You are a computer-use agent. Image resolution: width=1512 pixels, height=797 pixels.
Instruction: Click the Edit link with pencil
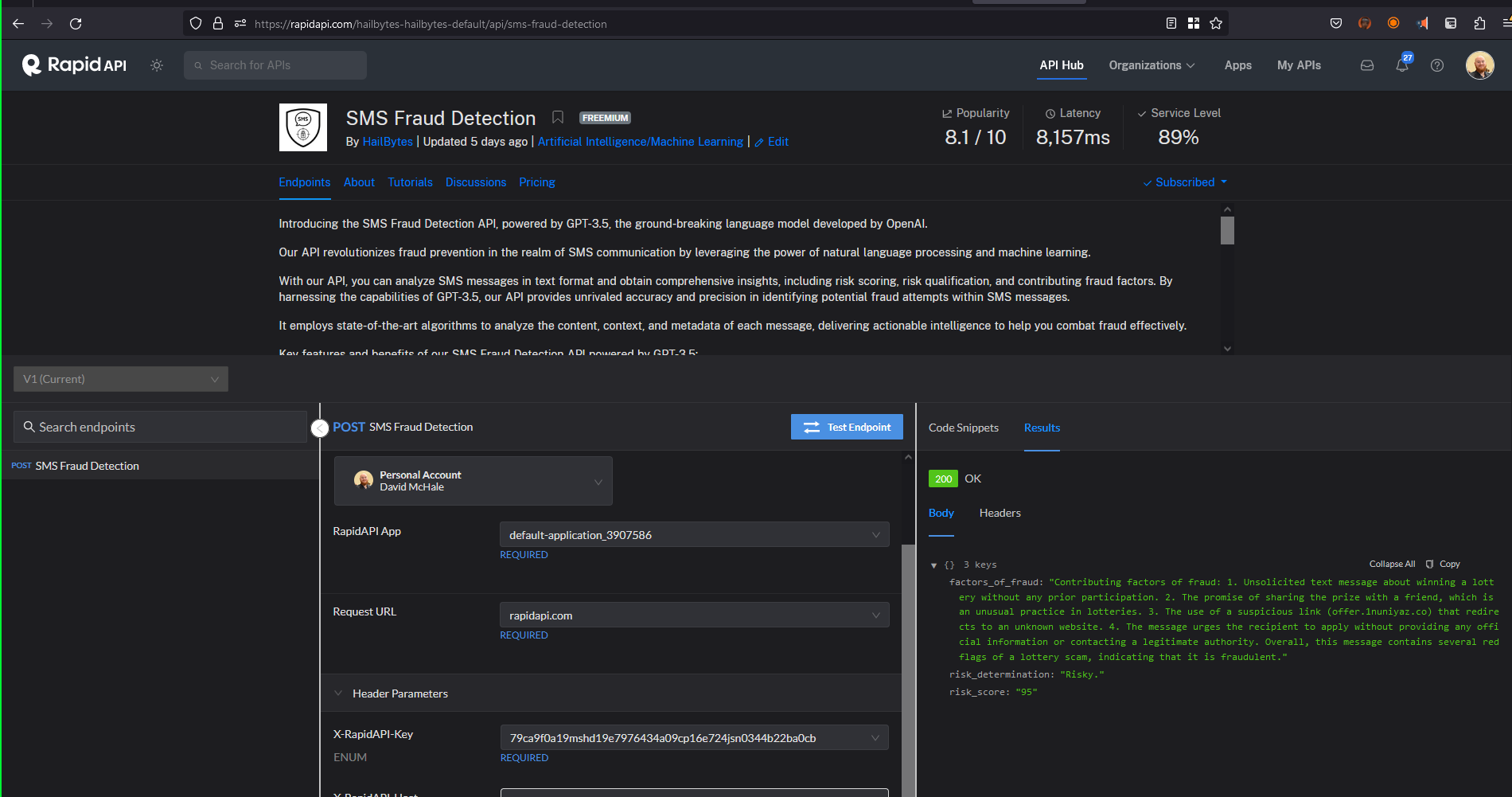click(772, 142)
